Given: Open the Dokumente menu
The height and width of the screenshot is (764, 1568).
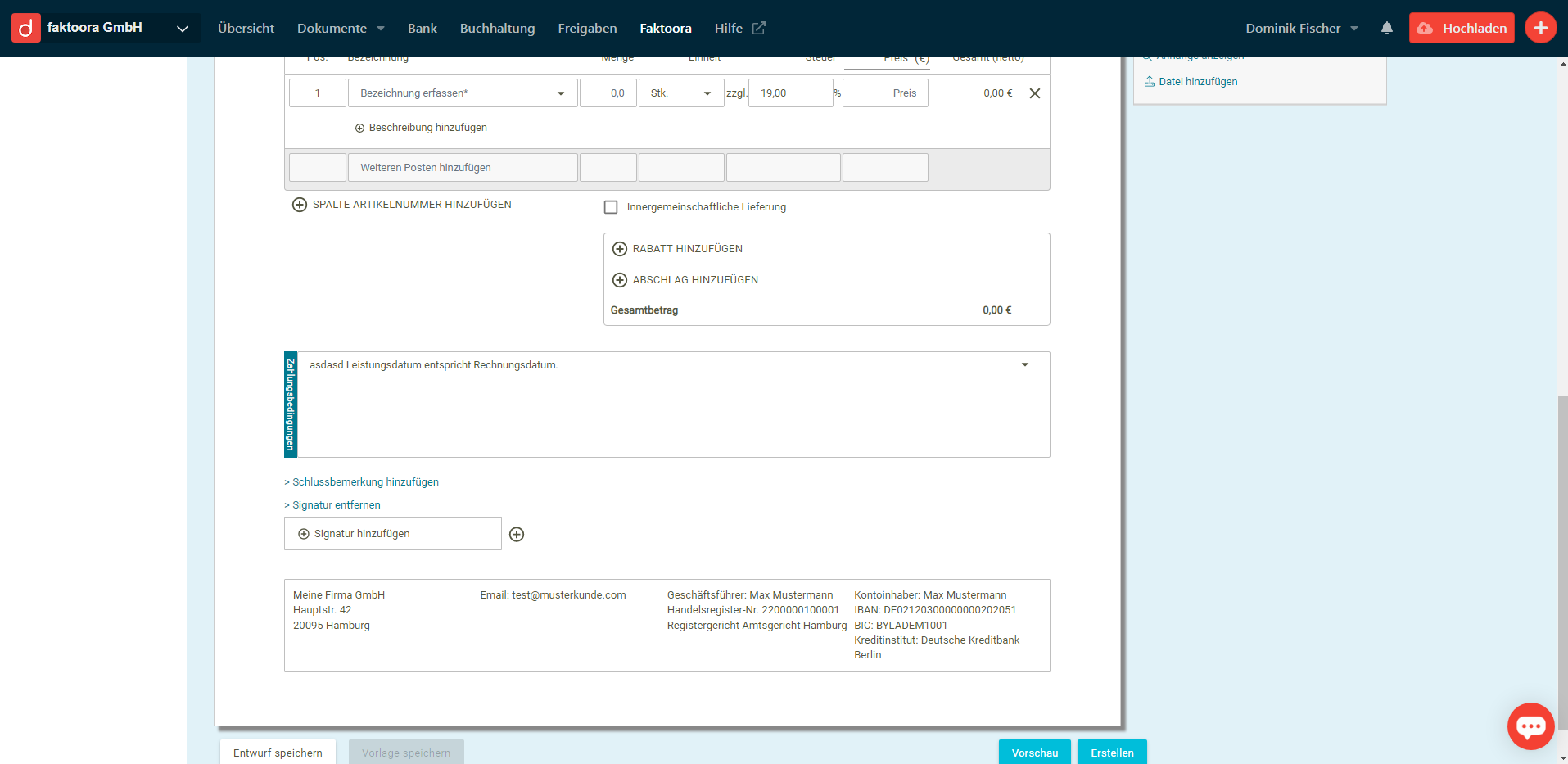Looking at the screenshot, I should point(340,29).
